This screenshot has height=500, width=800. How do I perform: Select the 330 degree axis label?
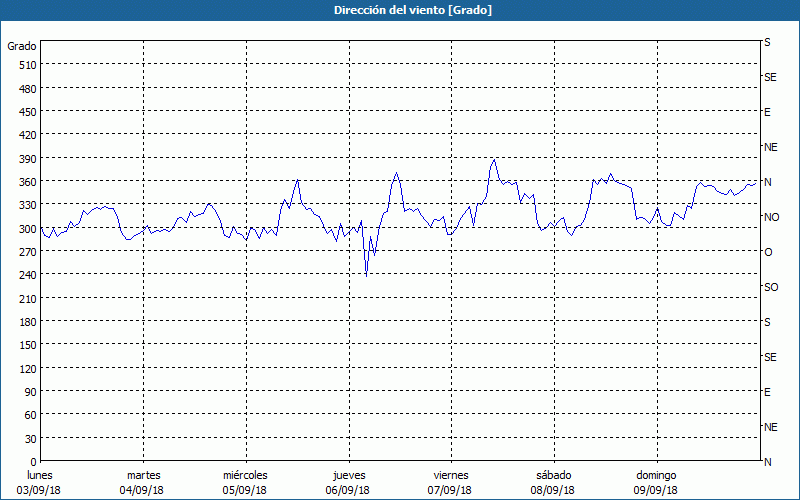tap(28, 206)
